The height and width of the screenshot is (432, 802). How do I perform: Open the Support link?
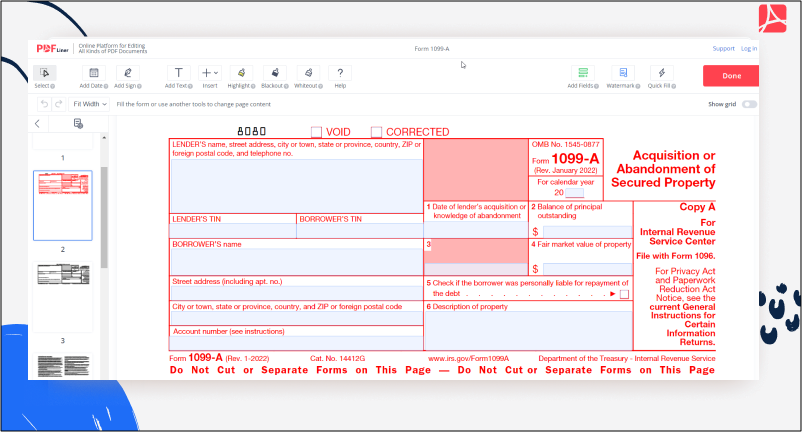tap(723, 49)
